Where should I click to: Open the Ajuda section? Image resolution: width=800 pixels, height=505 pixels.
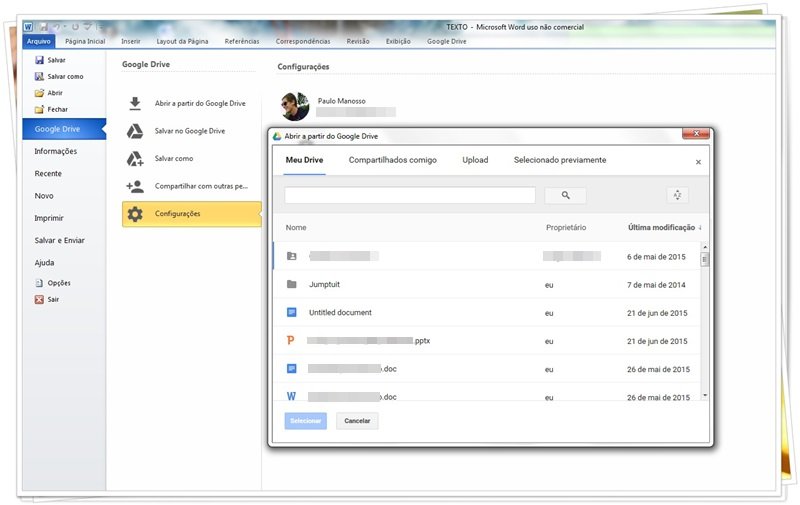44,263
